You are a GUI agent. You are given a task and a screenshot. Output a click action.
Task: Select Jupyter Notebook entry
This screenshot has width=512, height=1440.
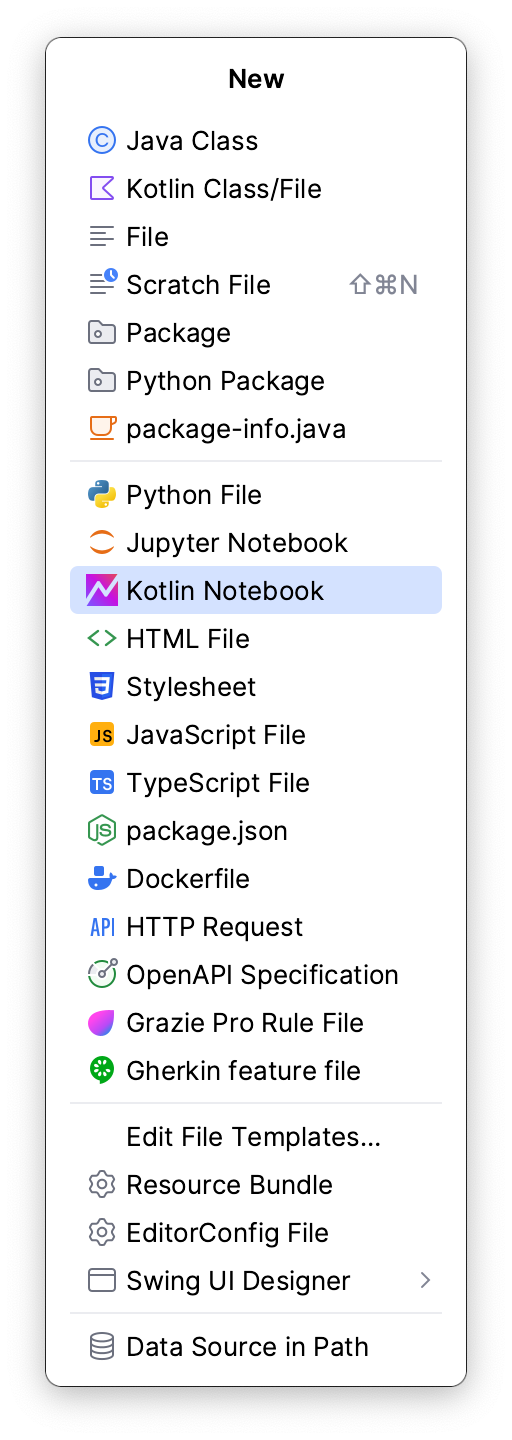pos(256,543)
